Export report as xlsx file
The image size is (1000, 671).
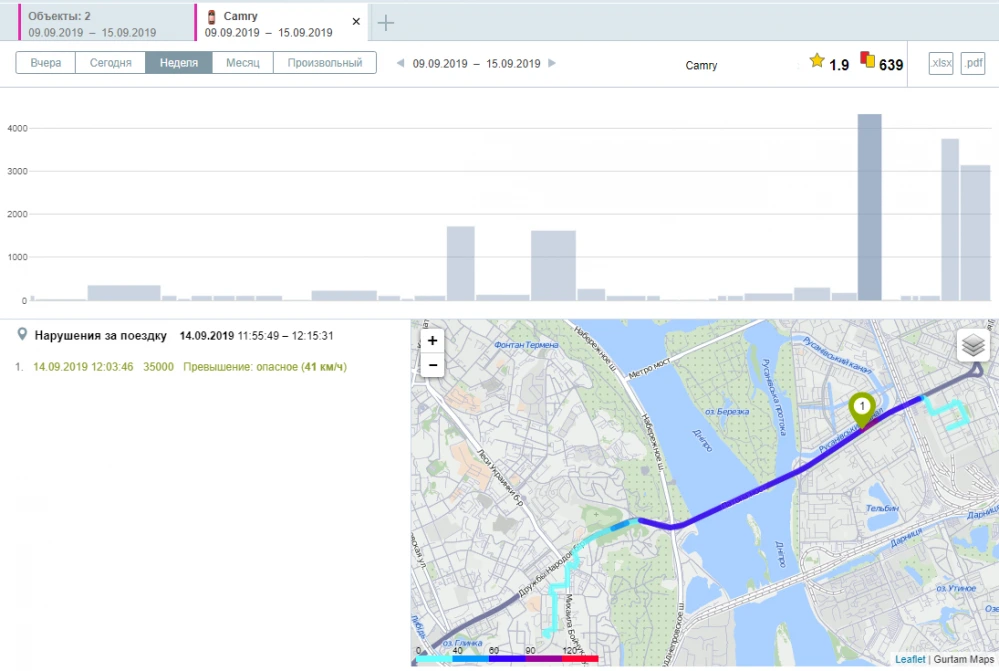click(941, 64)
